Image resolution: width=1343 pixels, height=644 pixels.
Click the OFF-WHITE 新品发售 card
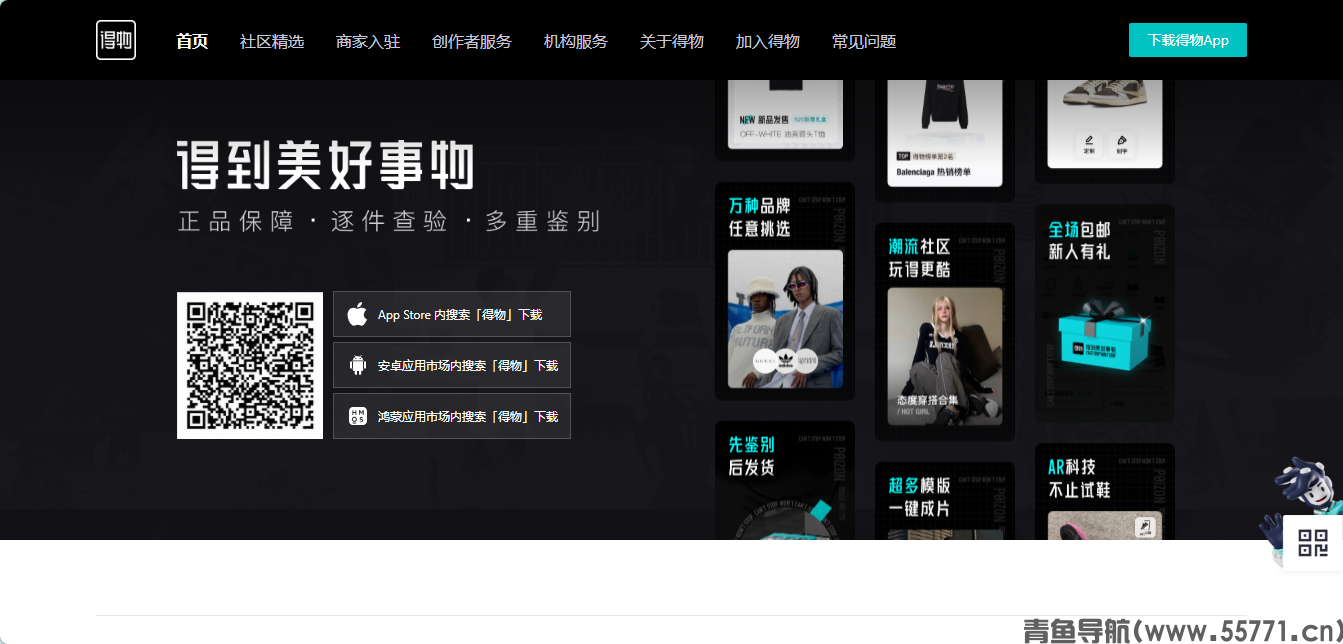[x=785, y=120]
